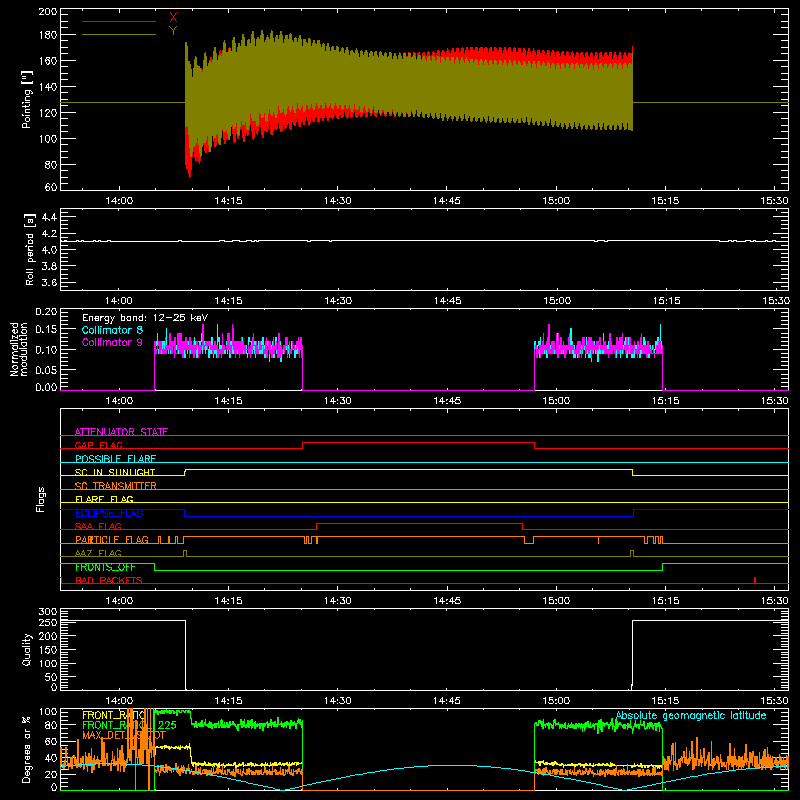The height and width of the screenshot is (800, 800).
Task: Click the 300 tick on the Quality axis
Action: 48,612
